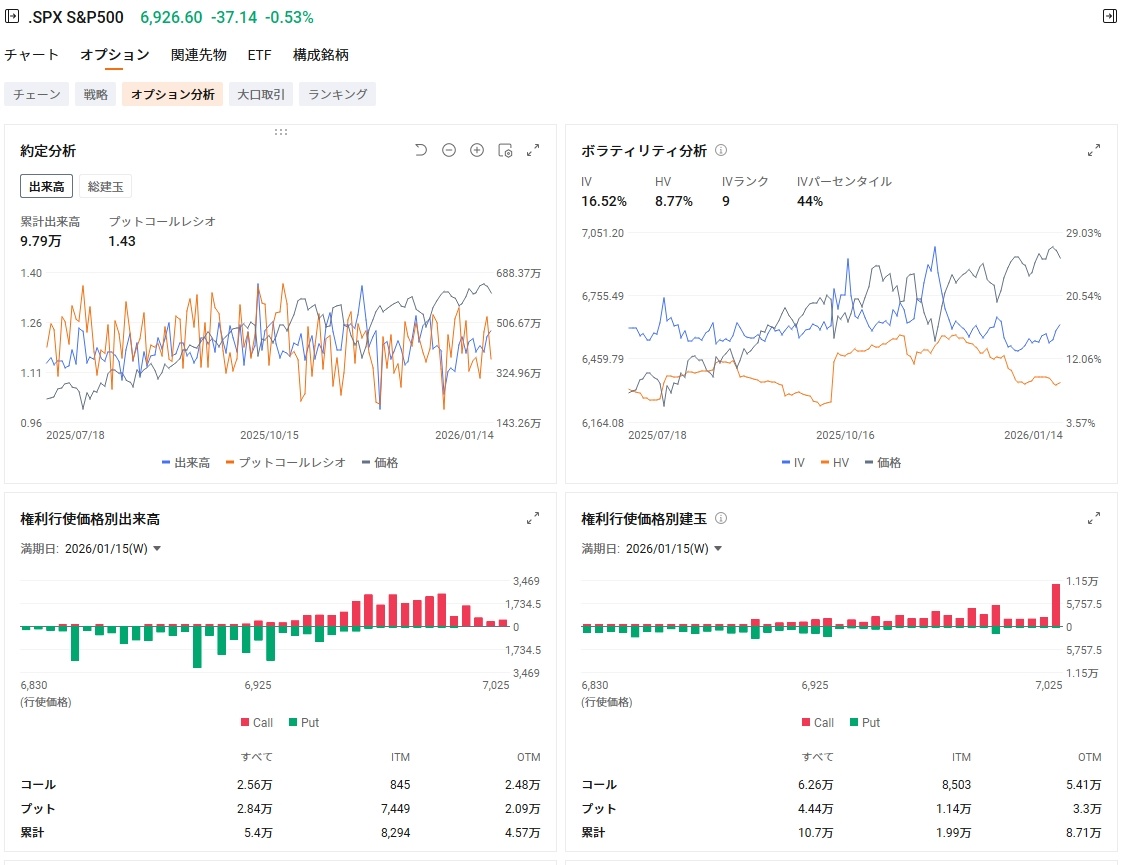Open the 関連先物 tab
This screenshot has width=1121, height=865.
199,55
